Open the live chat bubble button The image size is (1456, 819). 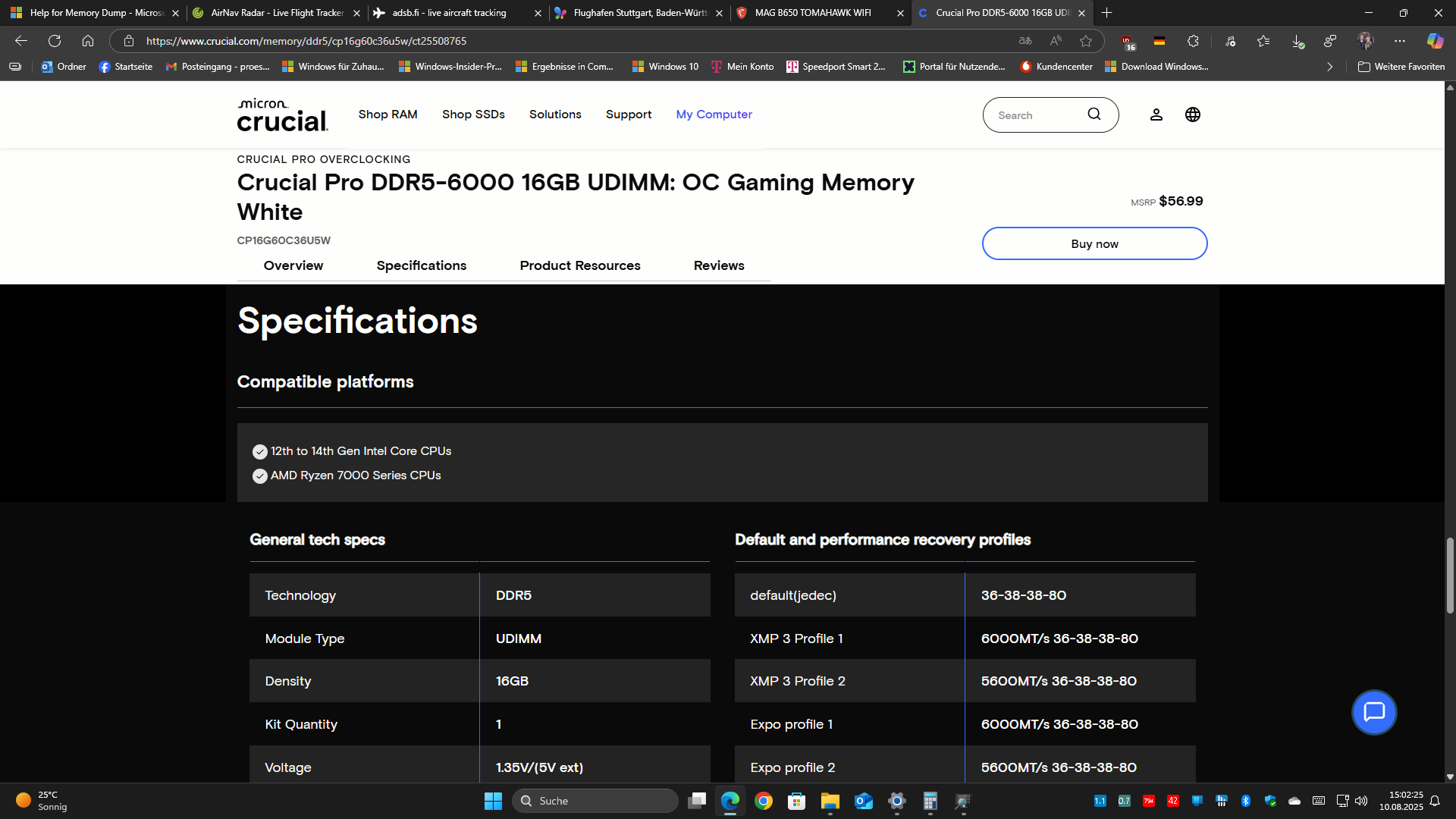(x=1374, y=712)
